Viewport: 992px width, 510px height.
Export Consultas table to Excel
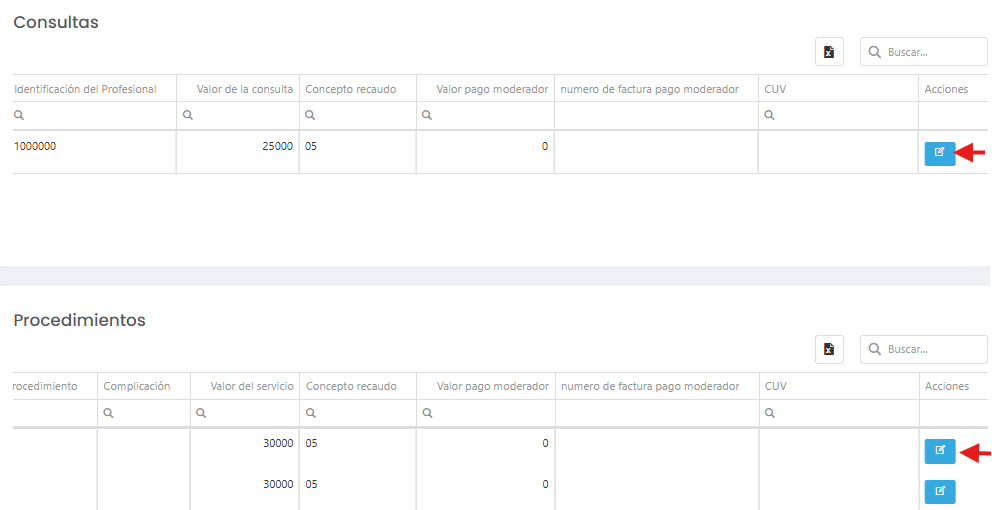tap(829, 52)
